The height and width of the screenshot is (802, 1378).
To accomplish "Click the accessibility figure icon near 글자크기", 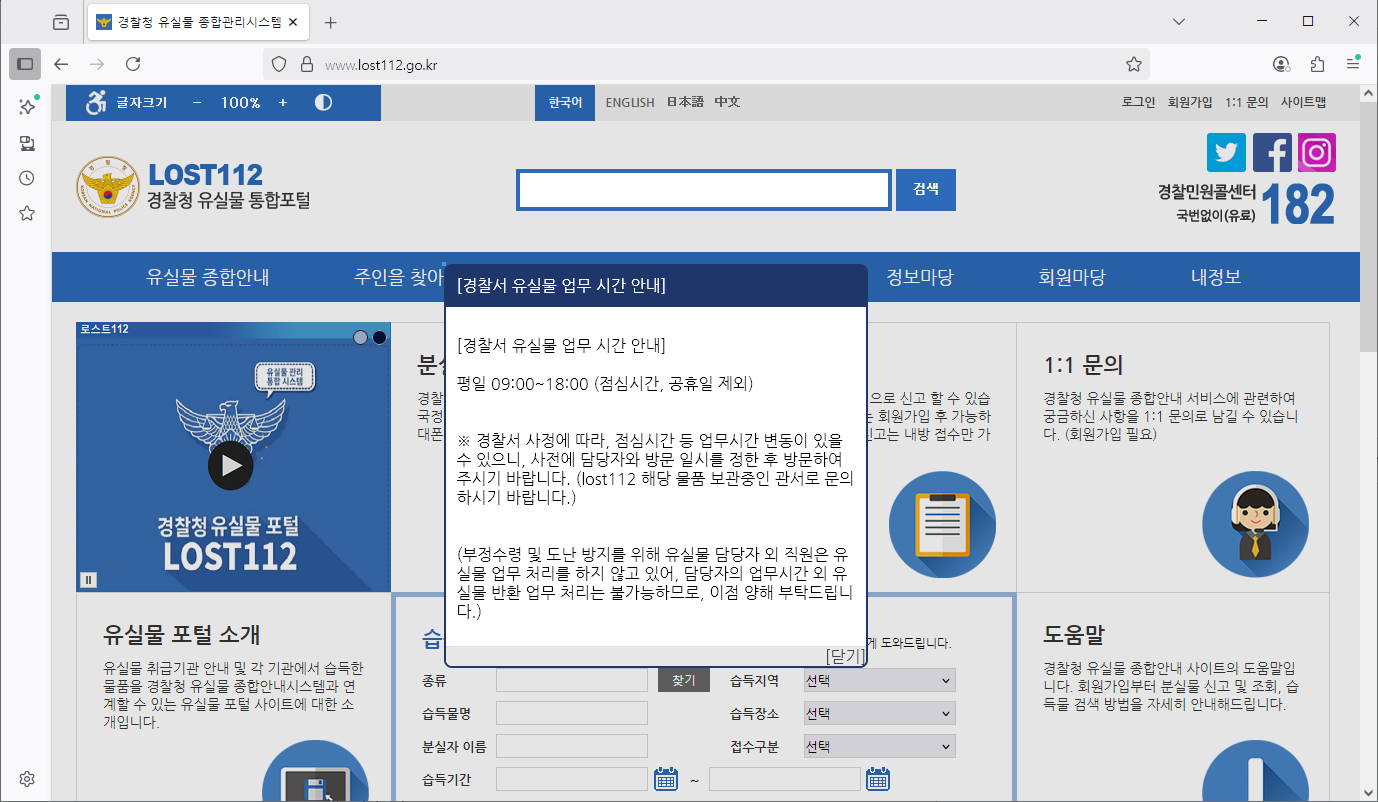I will [93, 101].
